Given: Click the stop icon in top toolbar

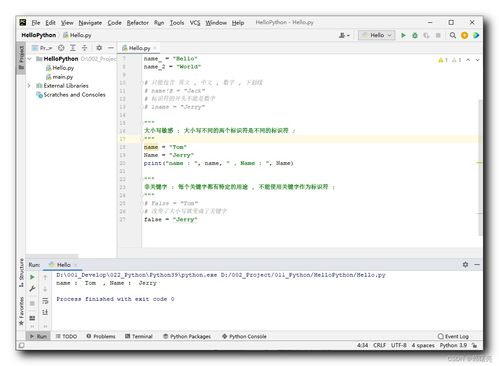Looking at the screenshot, I should tap(438, 35).
